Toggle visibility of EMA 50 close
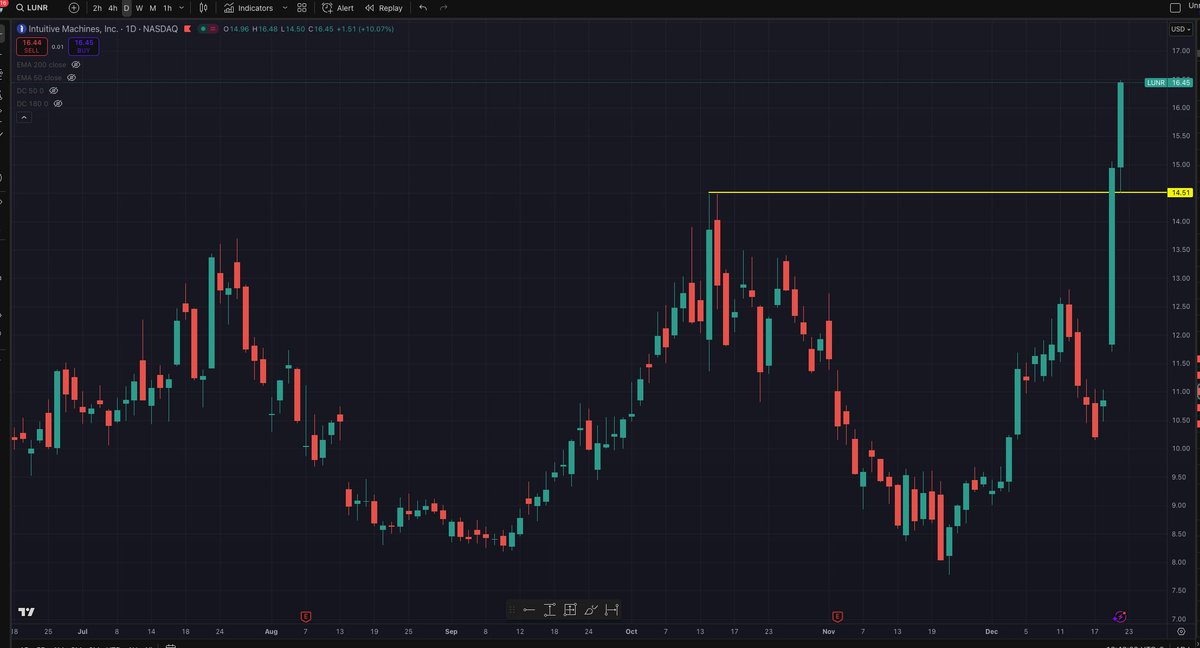The image size is (1200, 648). pos(72,77)
